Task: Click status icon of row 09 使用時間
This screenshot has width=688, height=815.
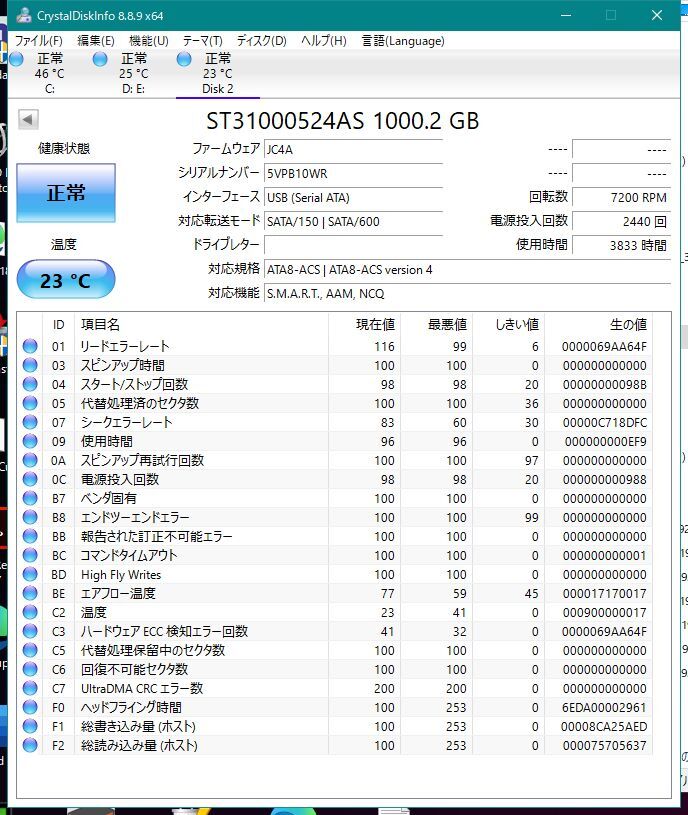Action: tap(30, 441)
